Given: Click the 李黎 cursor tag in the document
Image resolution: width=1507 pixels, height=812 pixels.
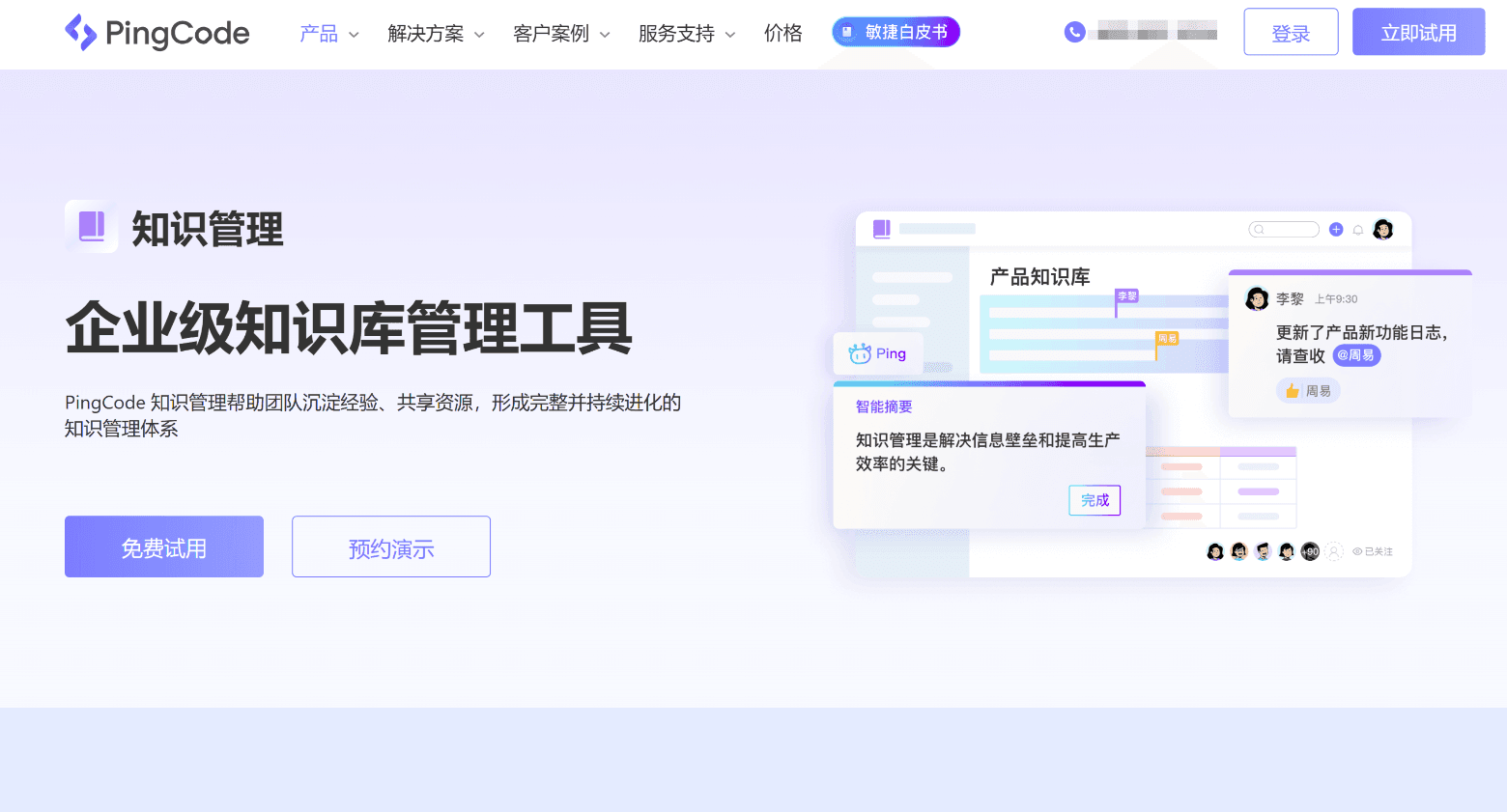Looking at the screenshot, I should pyautogui.click(x=1127, y=296).
